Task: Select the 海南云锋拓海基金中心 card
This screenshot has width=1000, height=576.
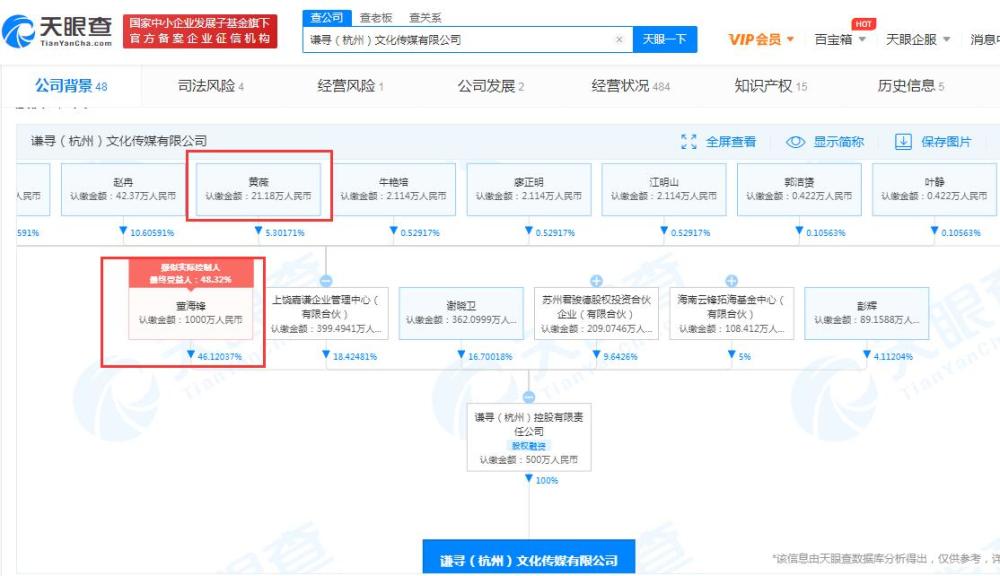Action: [732, 313]
